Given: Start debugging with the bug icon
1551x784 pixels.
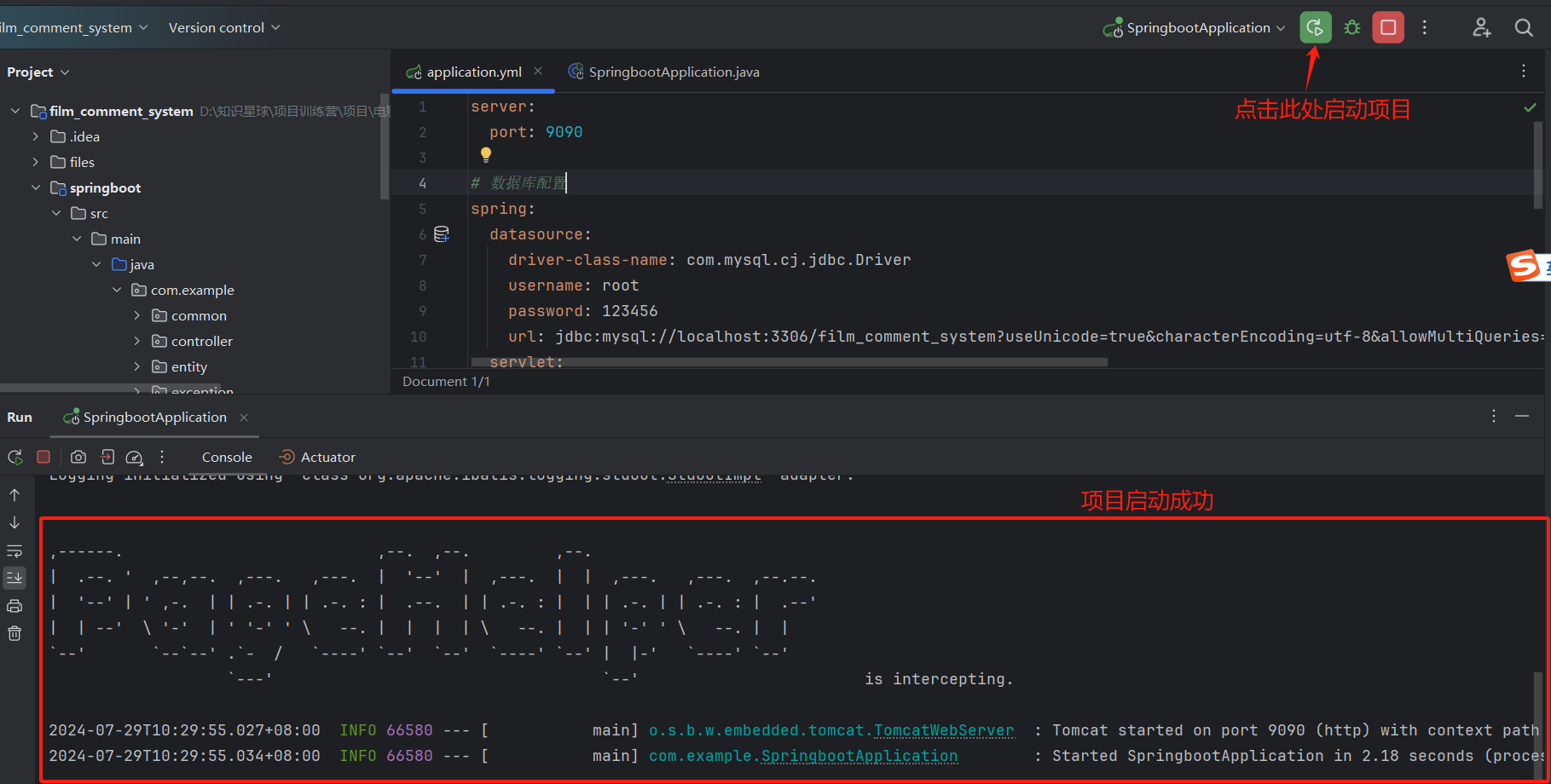Looking at the screenshot, I should [x=1351, y=27].
